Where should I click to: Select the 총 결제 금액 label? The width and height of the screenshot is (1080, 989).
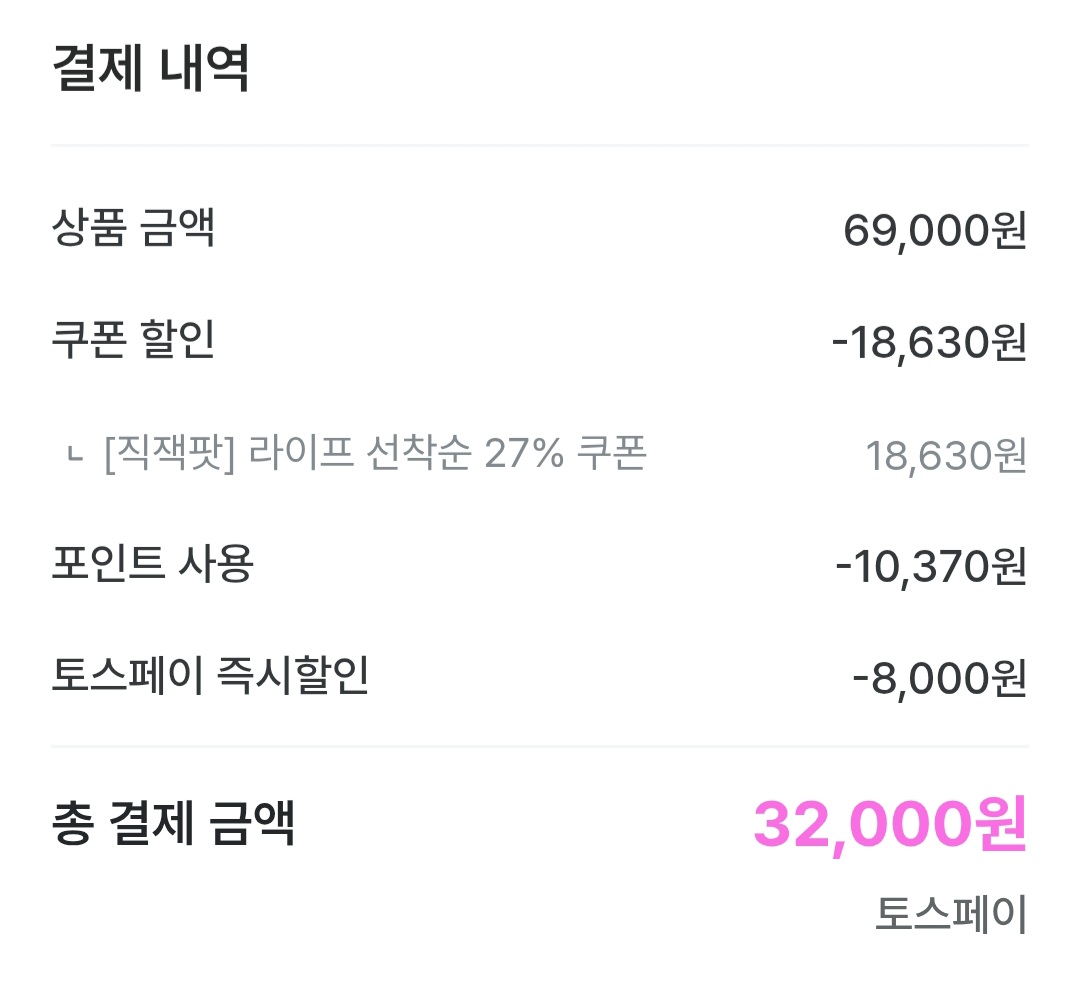tap(173, 823)
